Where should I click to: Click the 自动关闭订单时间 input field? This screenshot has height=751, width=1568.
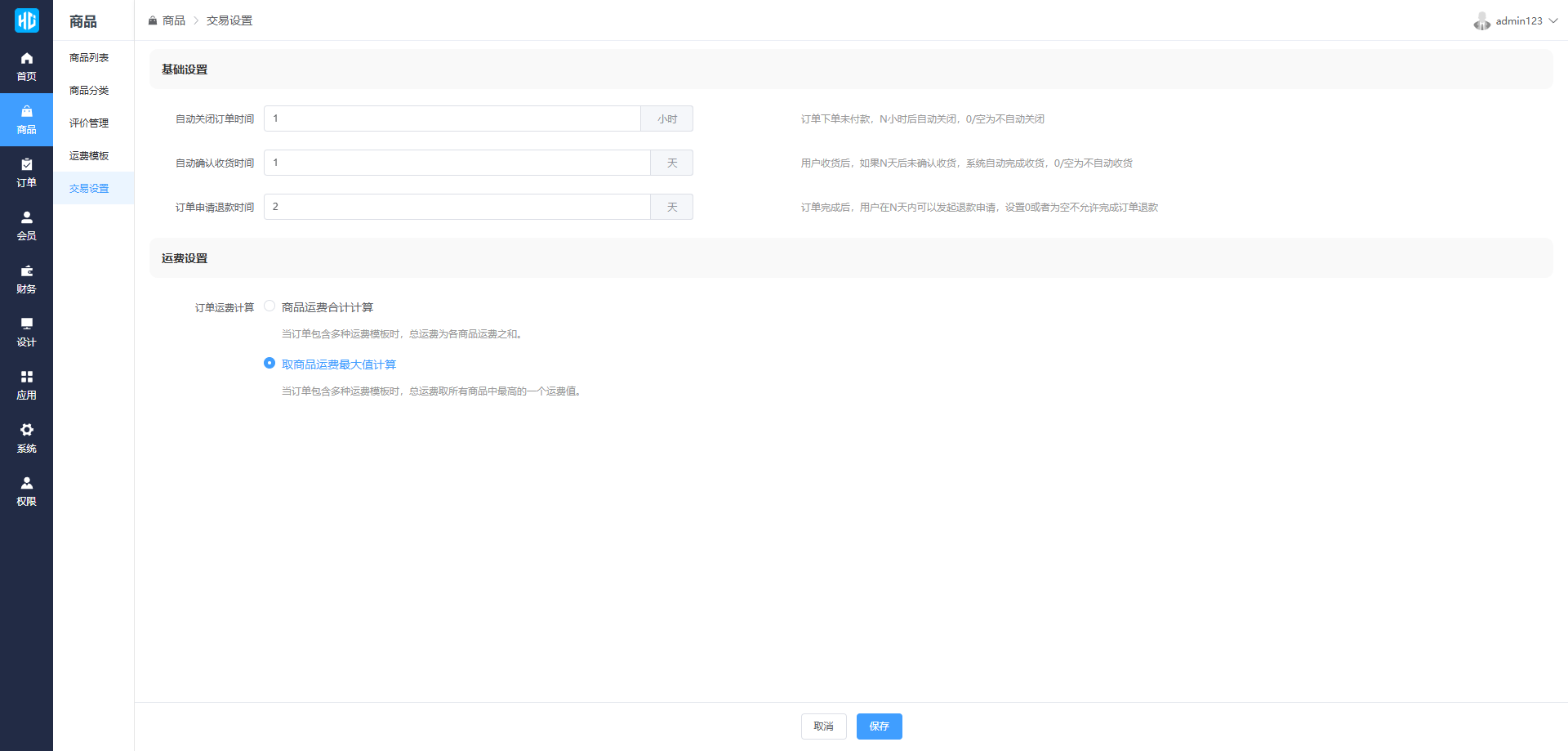tap(452, 118)
